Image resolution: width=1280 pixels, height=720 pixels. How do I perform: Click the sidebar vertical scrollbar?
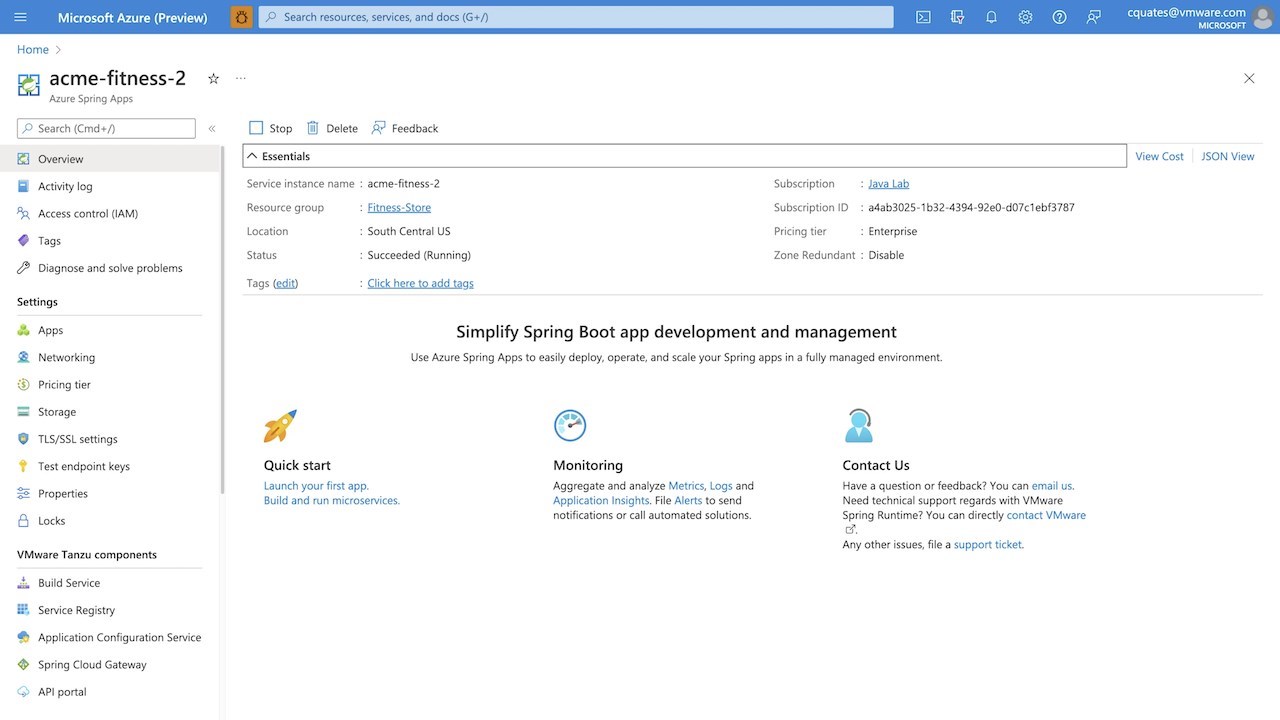point(222,319)
